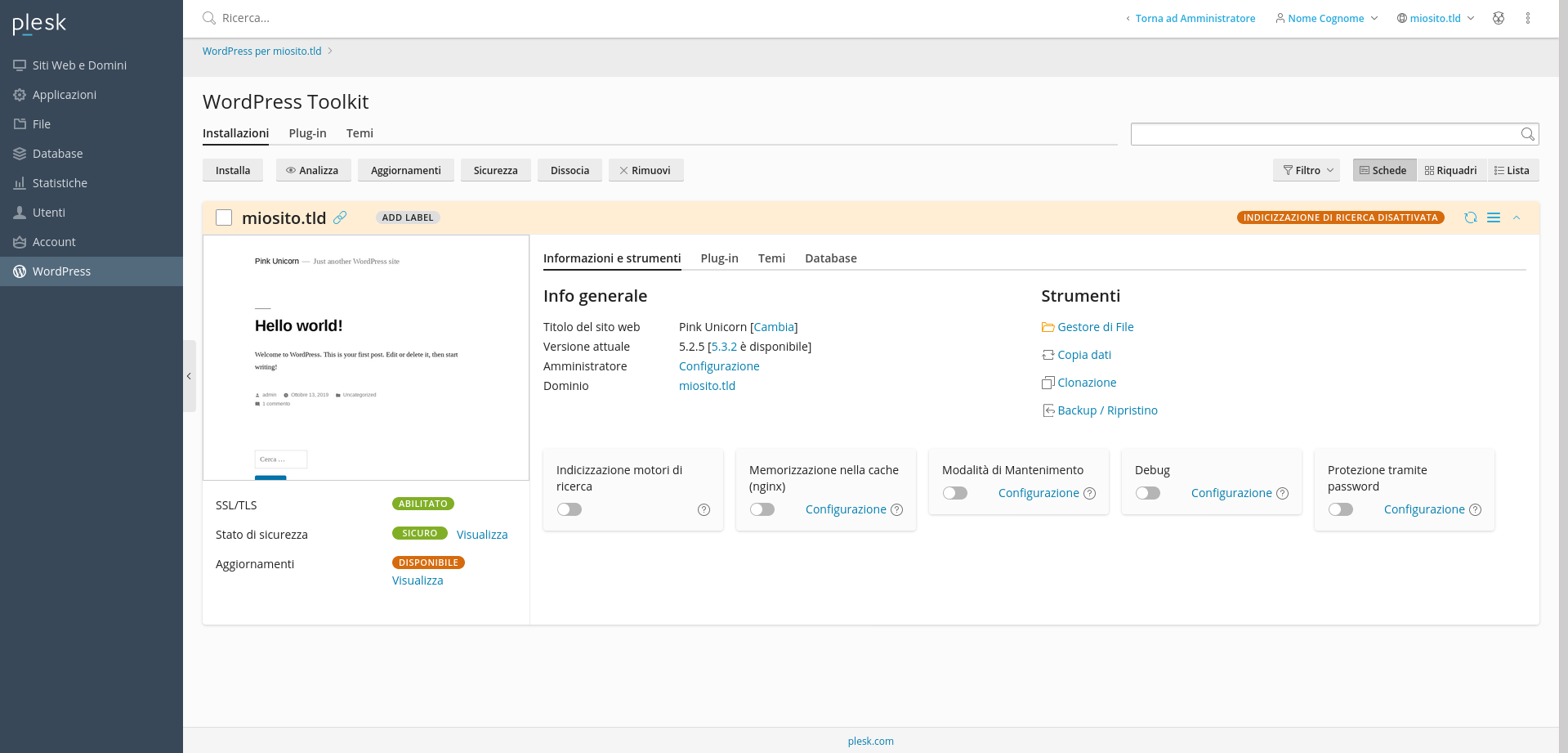The image size is (1568, 753).
Task: Open Plug-in tab inside the miosito.tld card
Action: pos(719,258)
